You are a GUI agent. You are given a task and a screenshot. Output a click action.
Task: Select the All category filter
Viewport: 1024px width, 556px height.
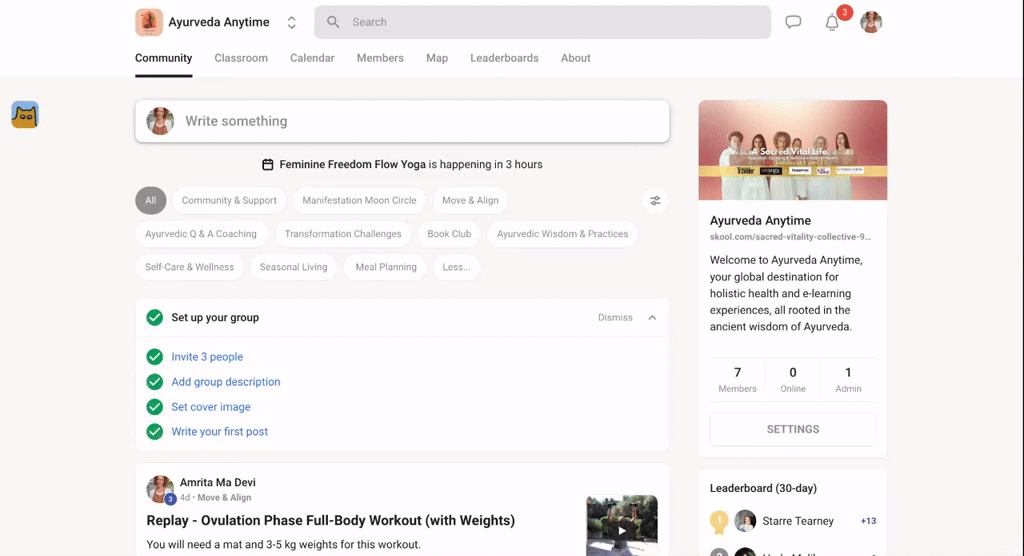(x=151, y=201)
